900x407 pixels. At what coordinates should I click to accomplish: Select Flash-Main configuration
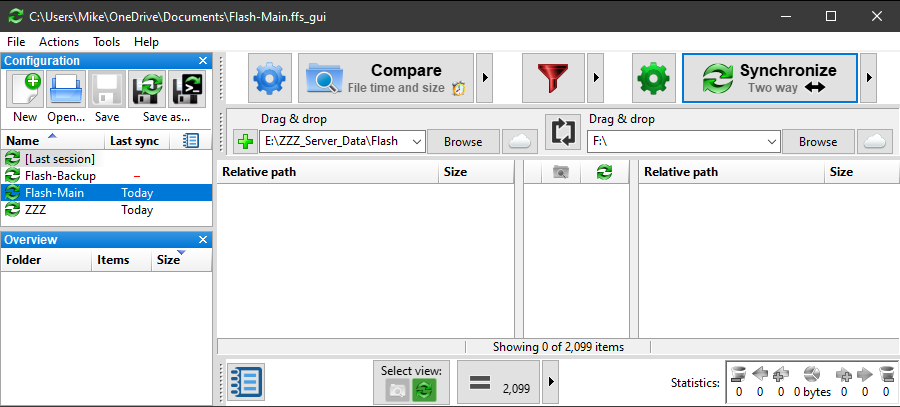coord(107,193)
